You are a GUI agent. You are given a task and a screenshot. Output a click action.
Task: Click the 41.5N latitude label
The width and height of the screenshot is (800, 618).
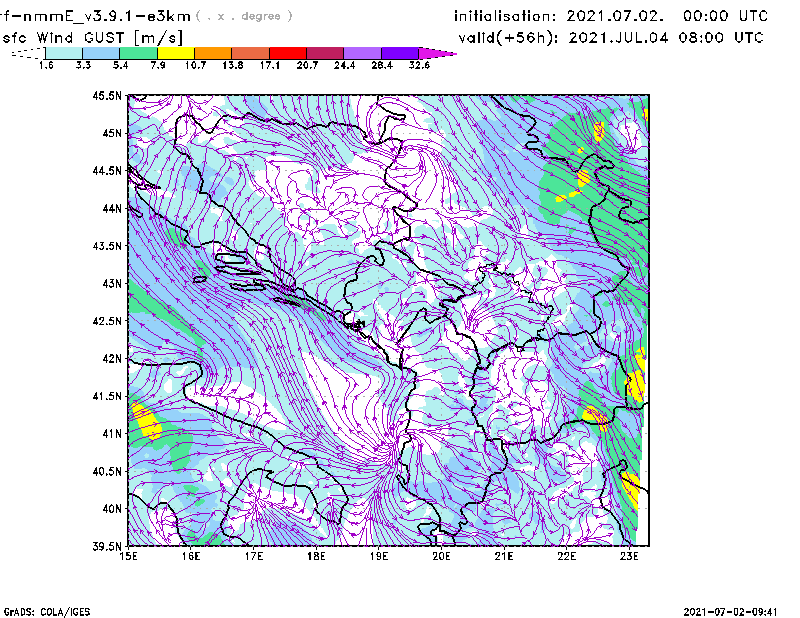[x=107, y=396]
